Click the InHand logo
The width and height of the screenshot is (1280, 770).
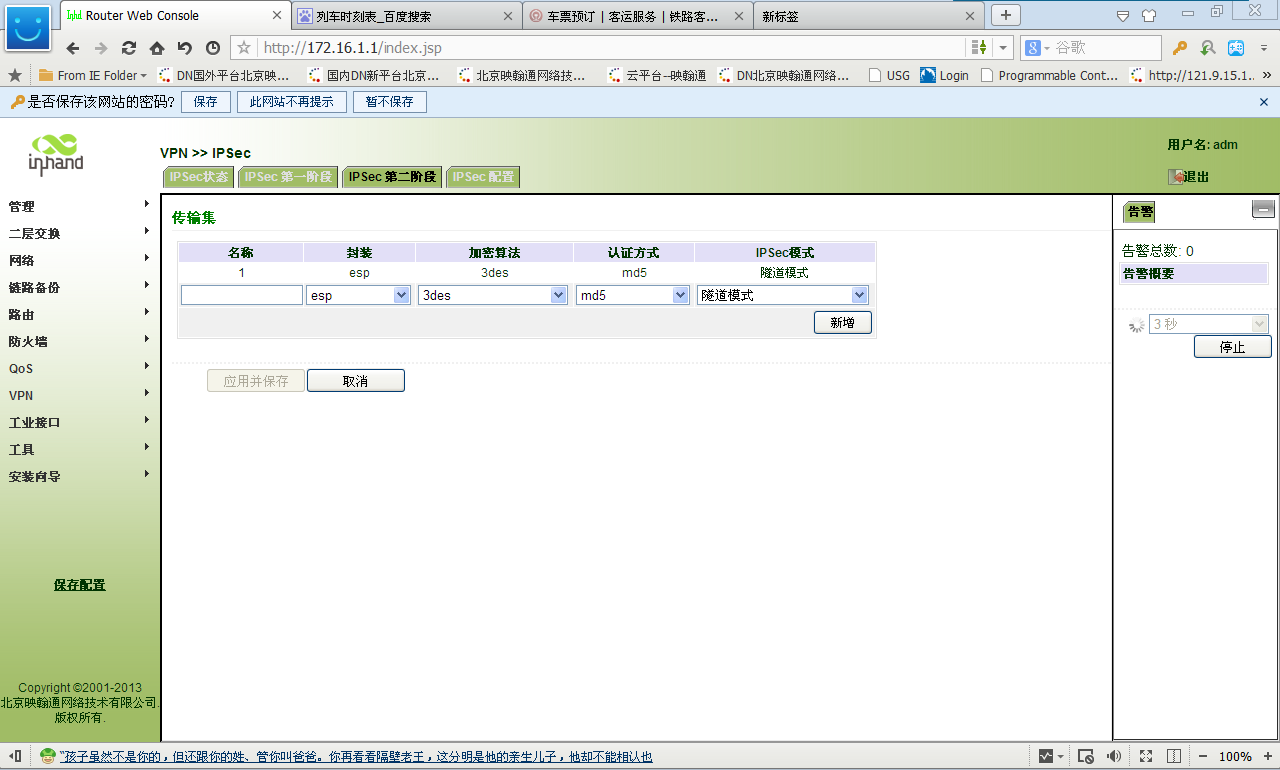point(56,153)
